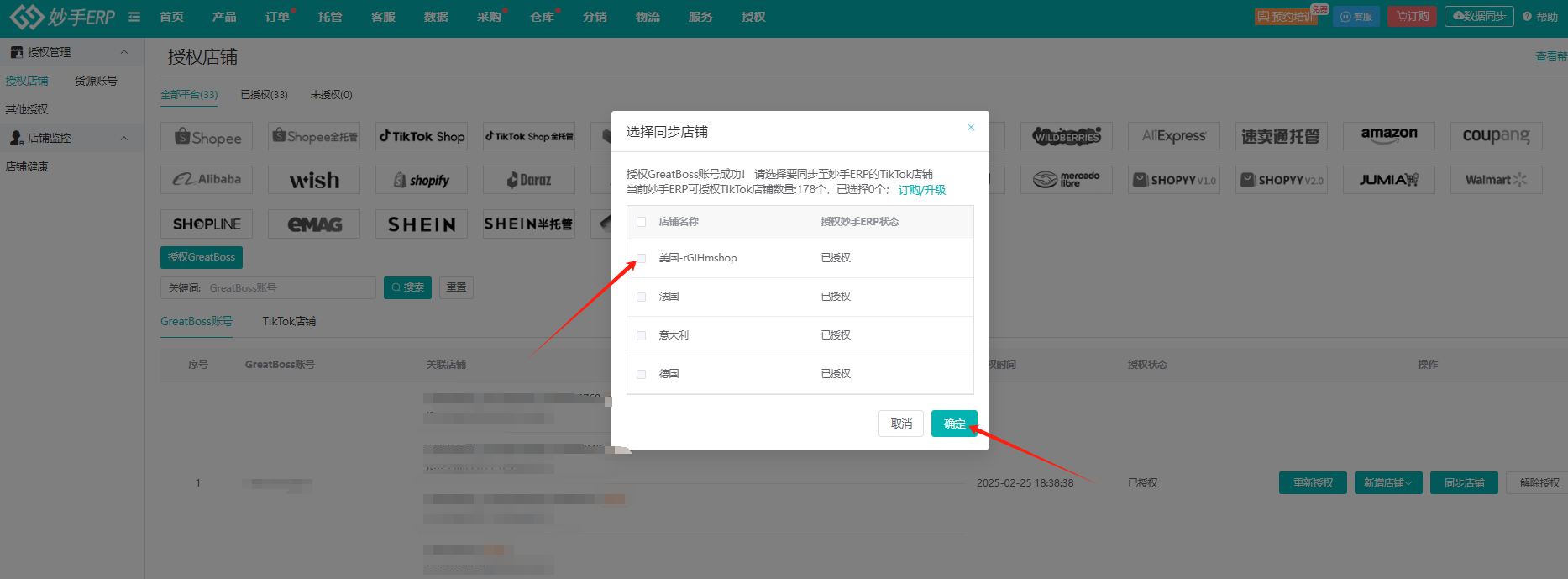The height and width of the screenshot is (579, 1568).
Task: Open 其他授权 in the sidebar
Action: click(x=27, y=109)
